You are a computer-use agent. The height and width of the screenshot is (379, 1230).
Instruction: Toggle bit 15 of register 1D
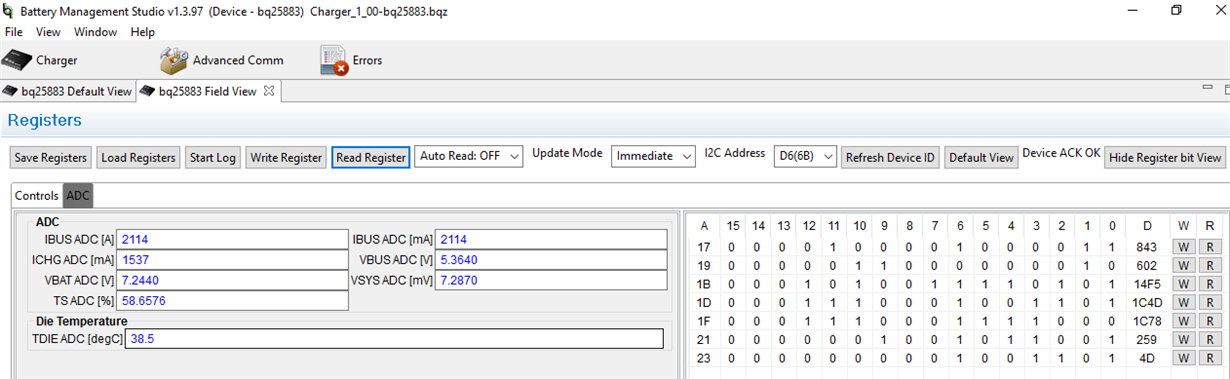pos(732,302)
